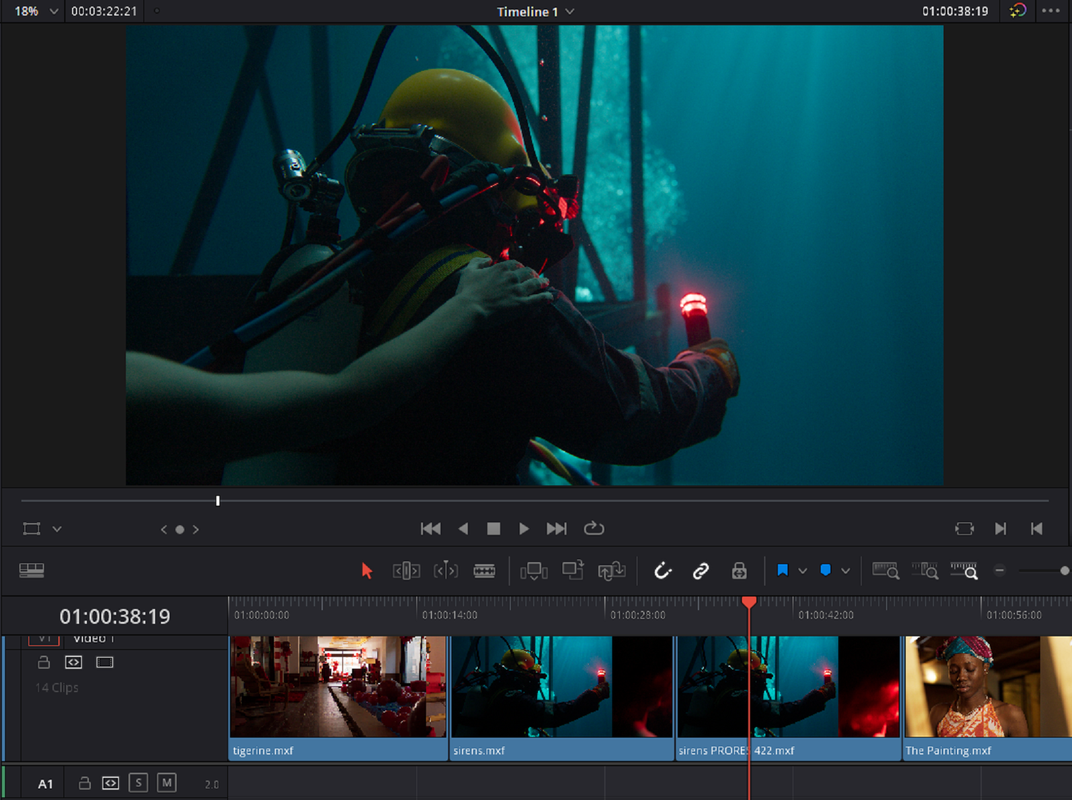Lock the A1 audio track
1072x800 pixels.
coord(84,783)
